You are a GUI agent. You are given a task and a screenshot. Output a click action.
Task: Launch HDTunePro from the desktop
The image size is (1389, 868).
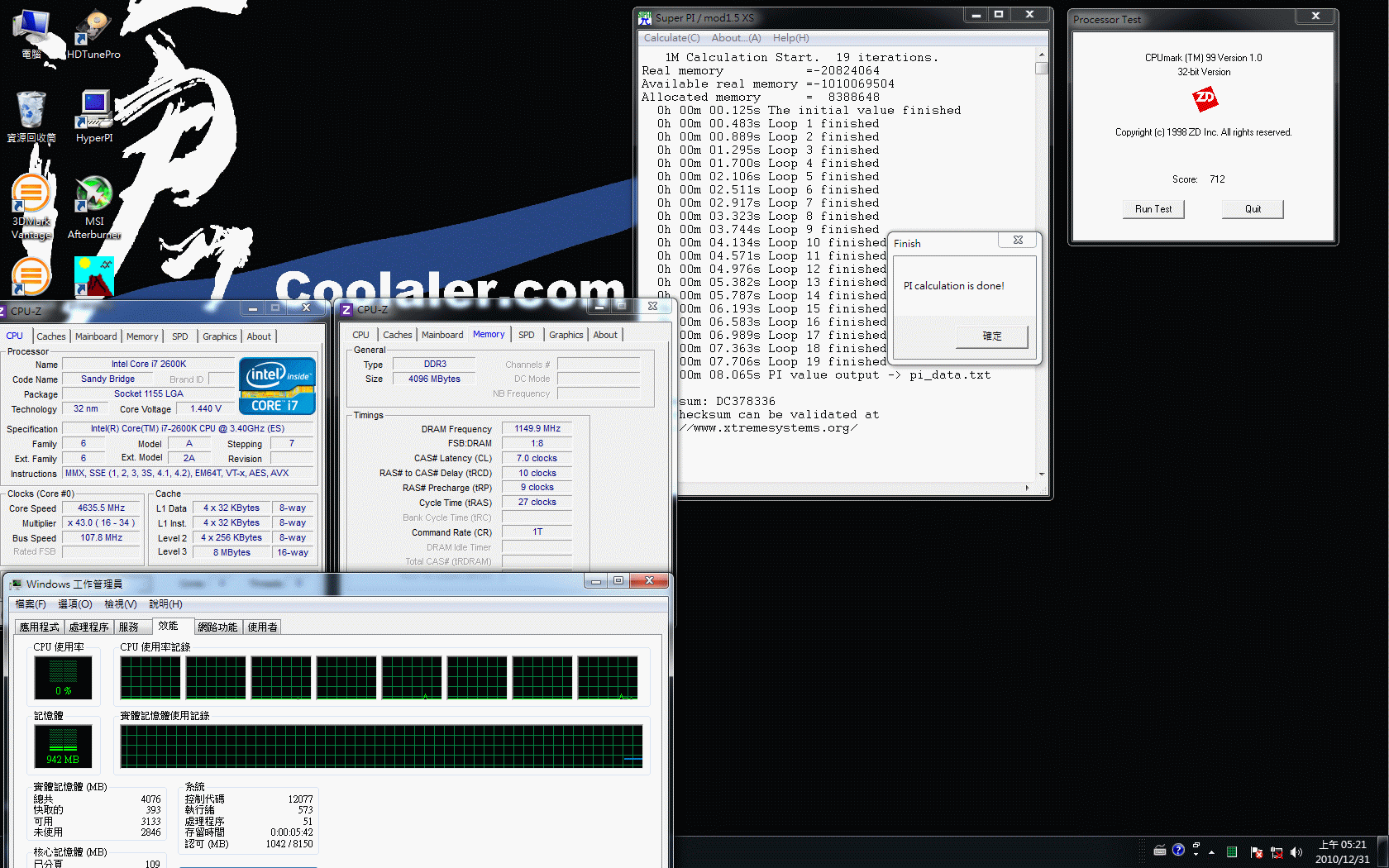(93, 33)
